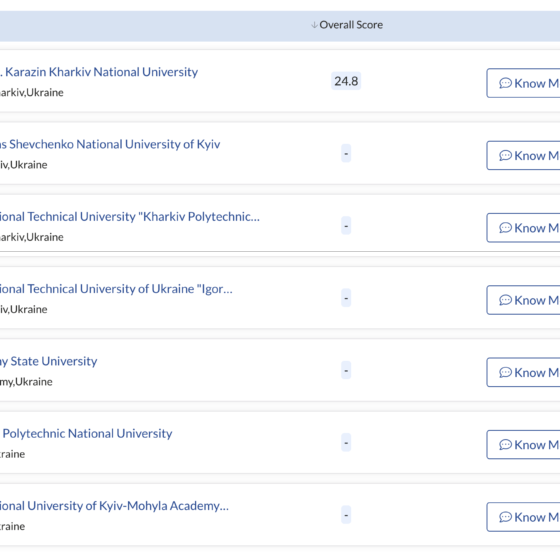
Task: Click the dash score for State University row
Action: [346, 370]
